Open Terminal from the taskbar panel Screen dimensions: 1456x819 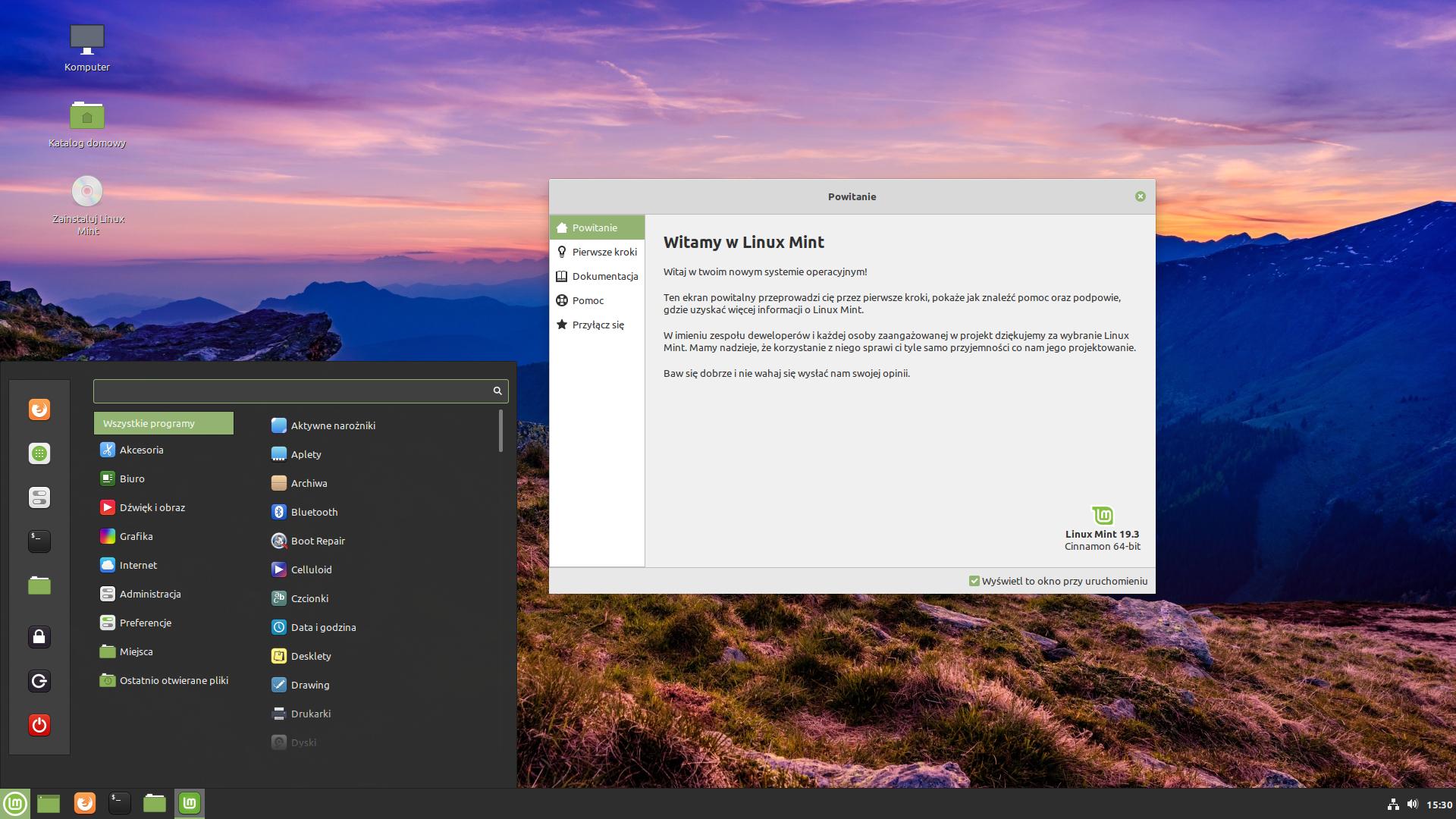[119, 802]
